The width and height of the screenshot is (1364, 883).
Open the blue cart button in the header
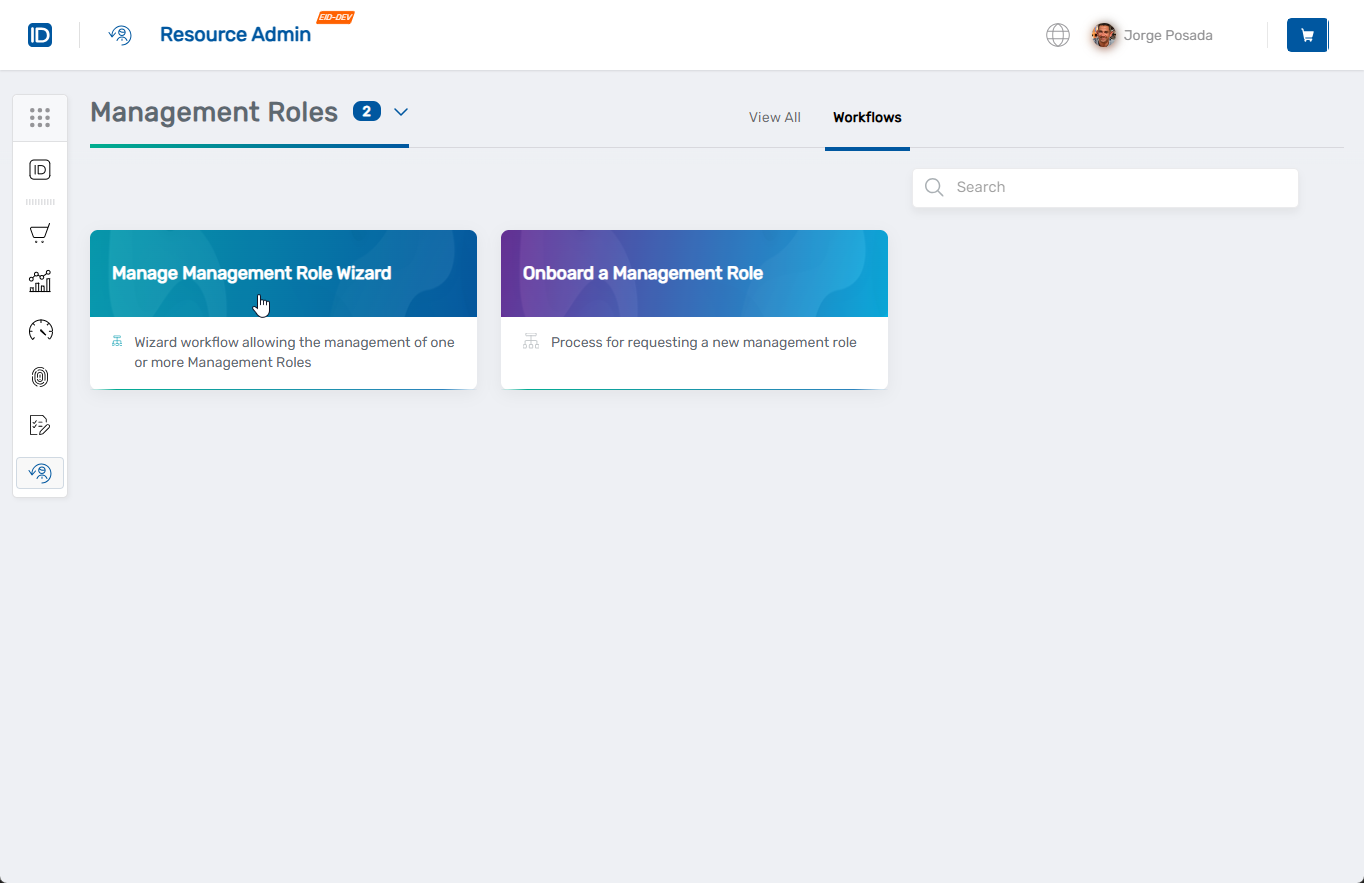[1307, 34]
